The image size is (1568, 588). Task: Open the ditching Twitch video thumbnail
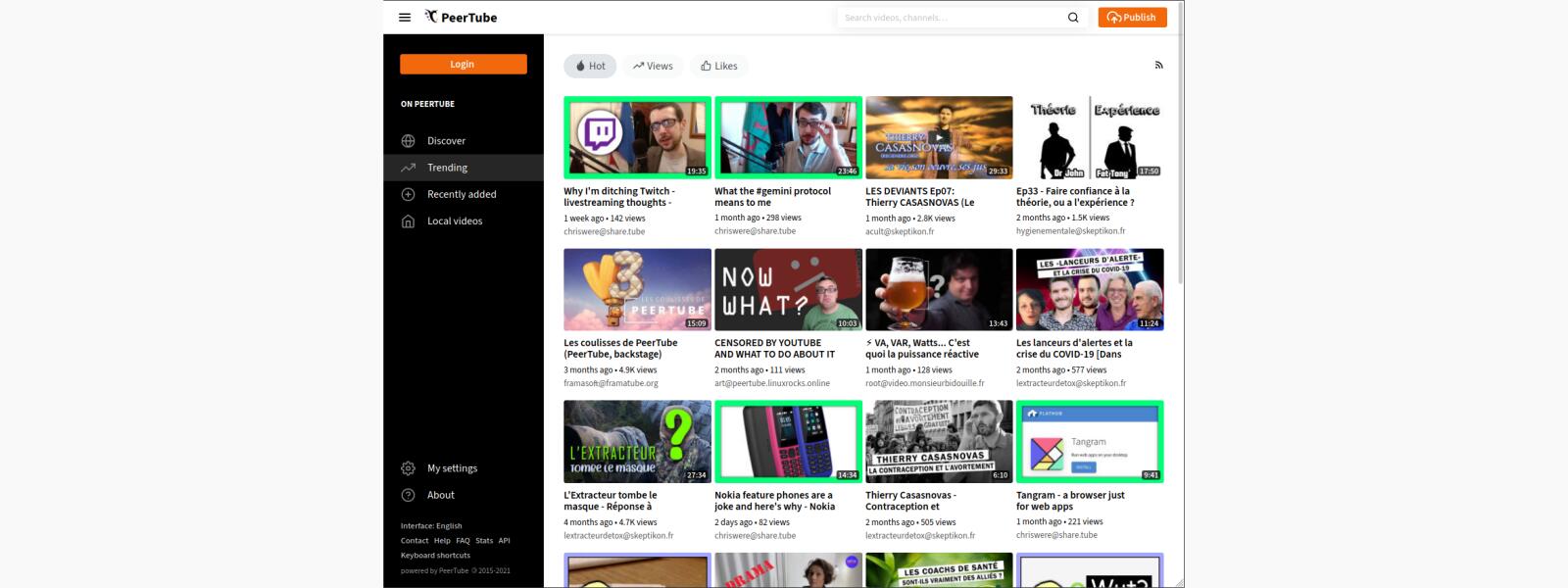(x=637, y=137)
